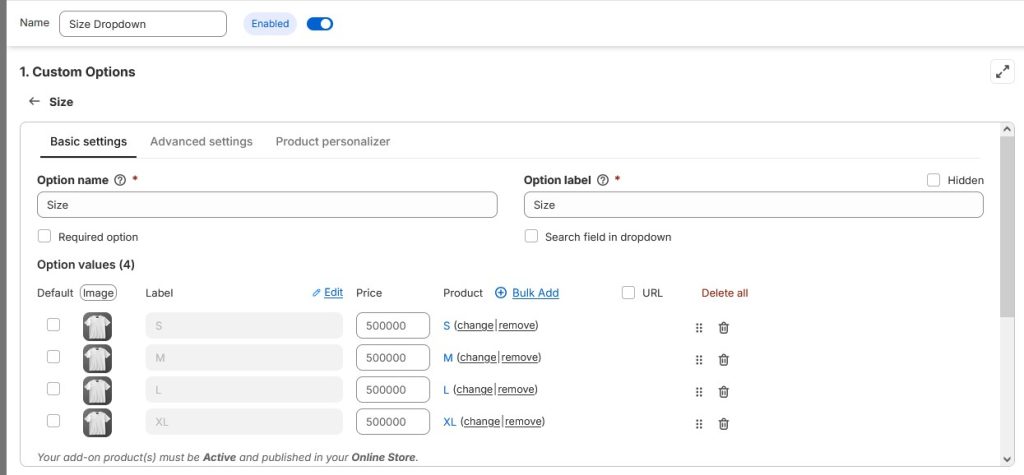The image size is (1024, 475).
Task: Click change link for S product
Action: point(475,326)
